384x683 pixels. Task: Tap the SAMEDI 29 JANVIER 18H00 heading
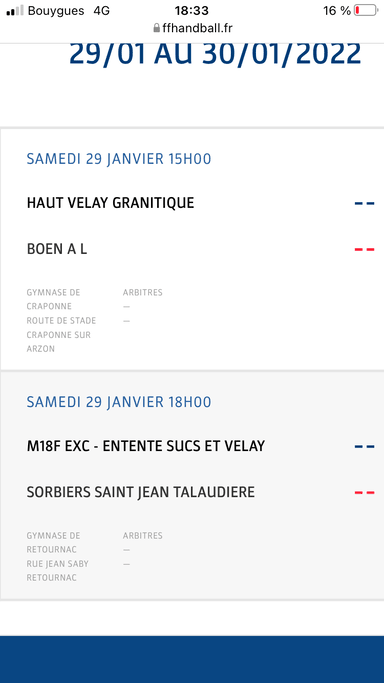tap(119, 402)
